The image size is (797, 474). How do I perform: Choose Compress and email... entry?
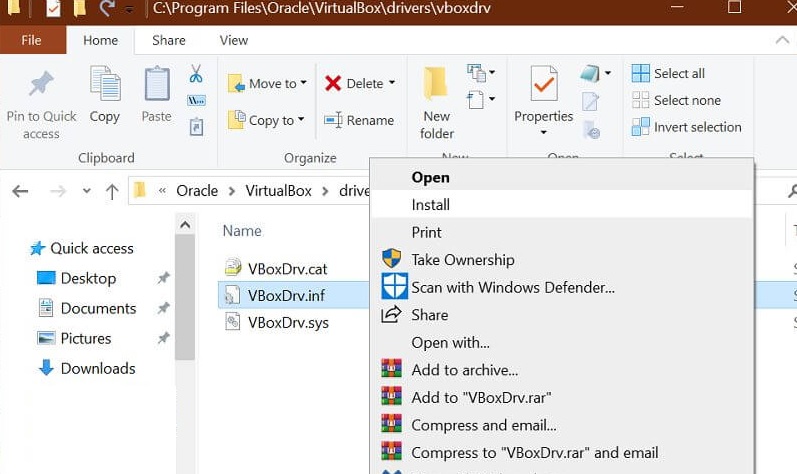click(x=562, y=425)
